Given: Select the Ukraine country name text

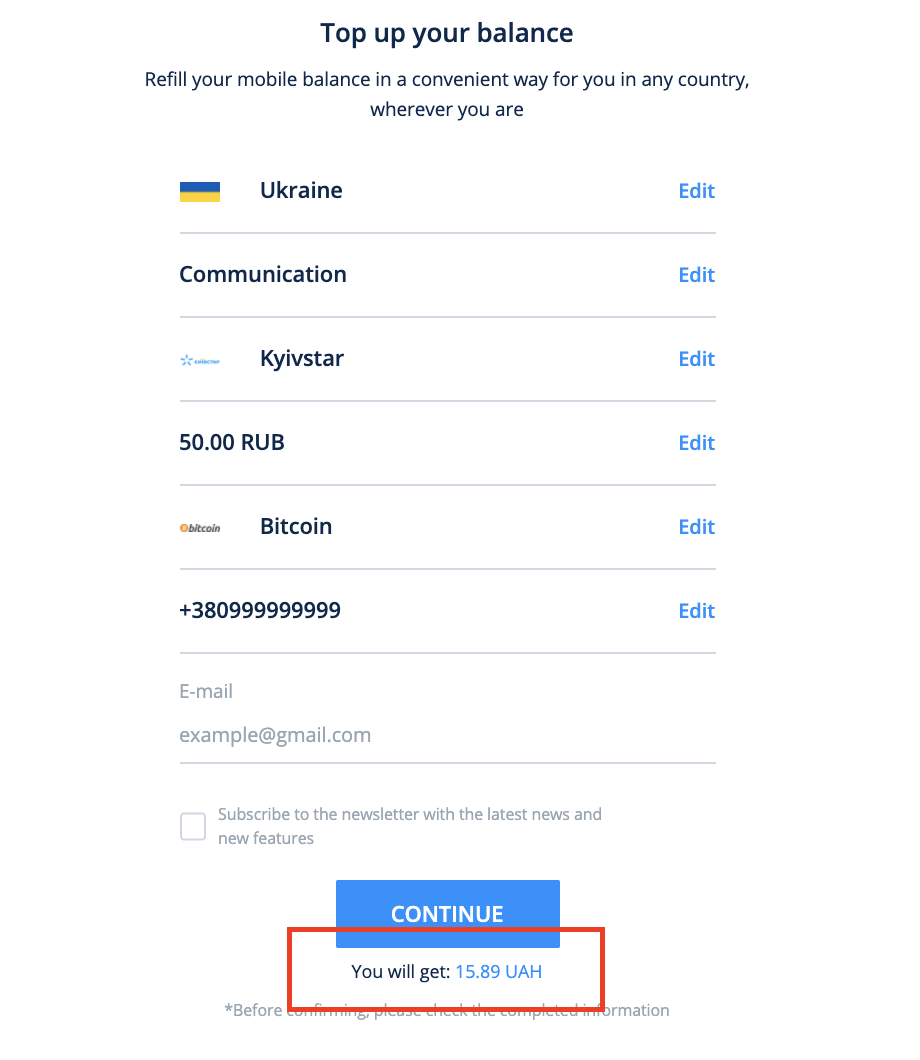Looking at the screenshot, I should tap(301, 191).
